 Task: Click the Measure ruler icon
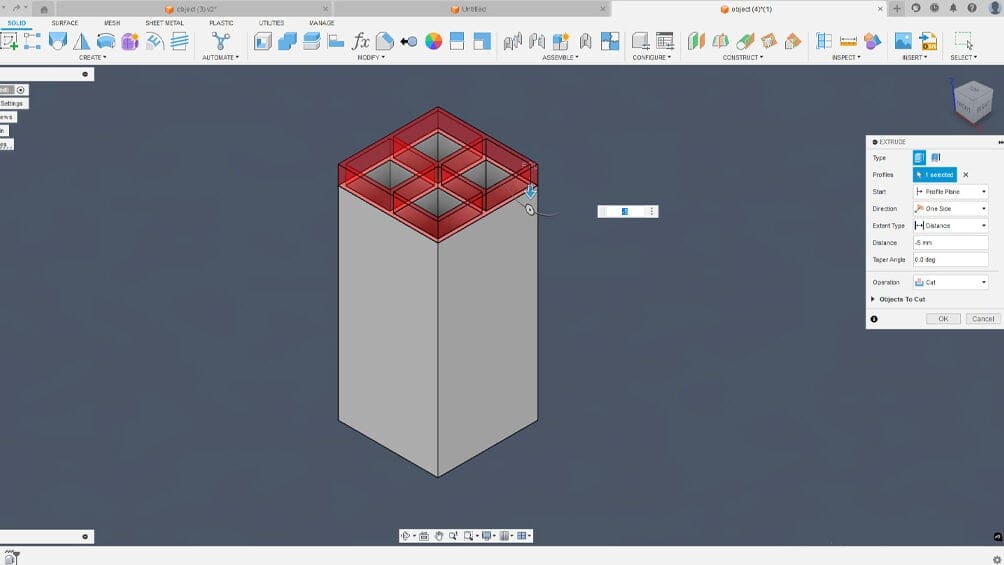coord(848,41)
